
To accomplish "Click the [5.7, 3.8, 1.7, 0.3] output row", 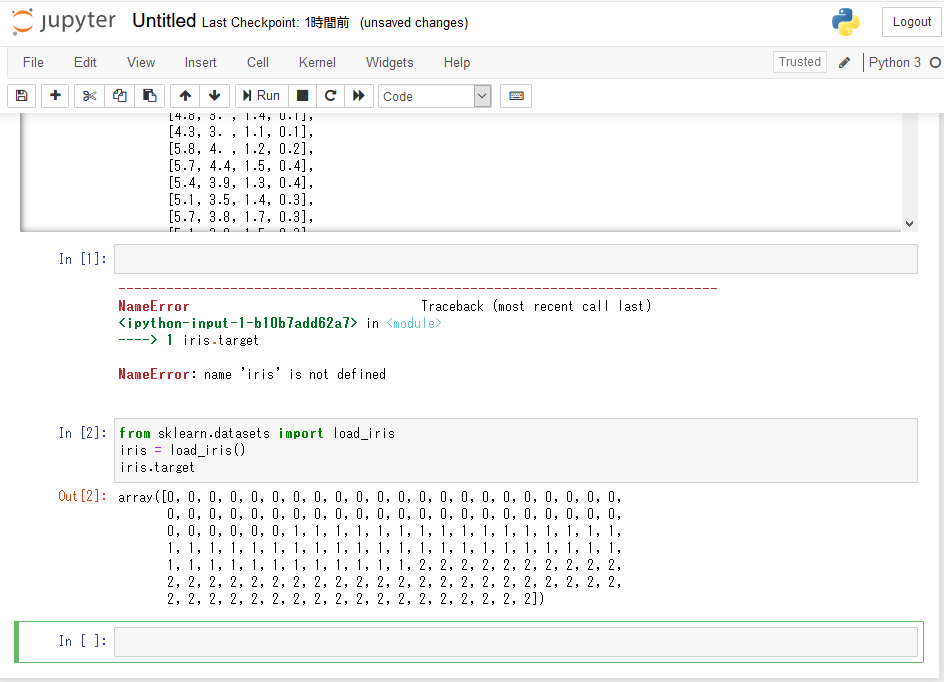I will 241,217.
